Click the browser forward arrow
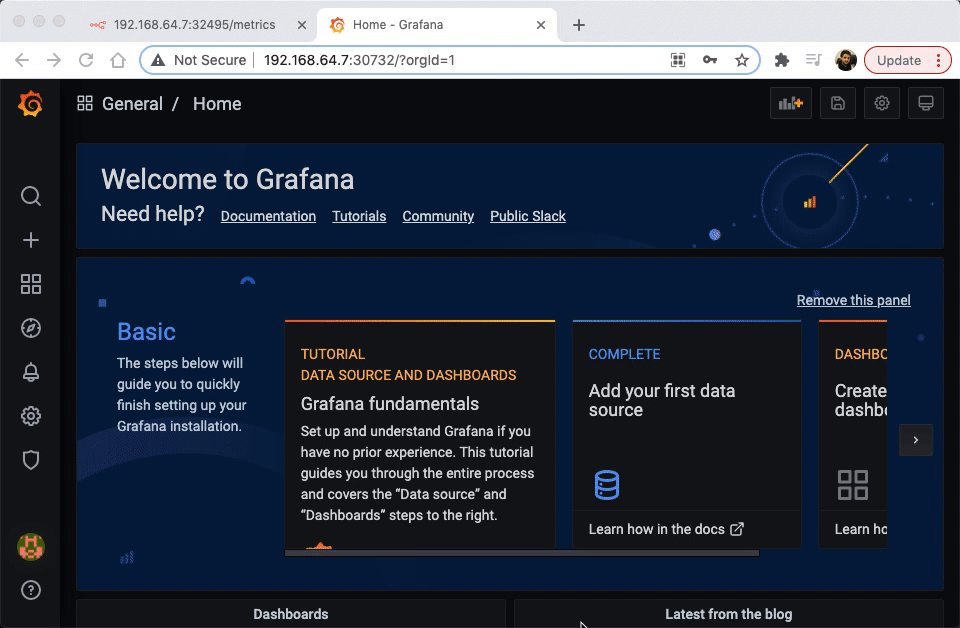This screenshot has width=960, height=628. coord(54,60)
